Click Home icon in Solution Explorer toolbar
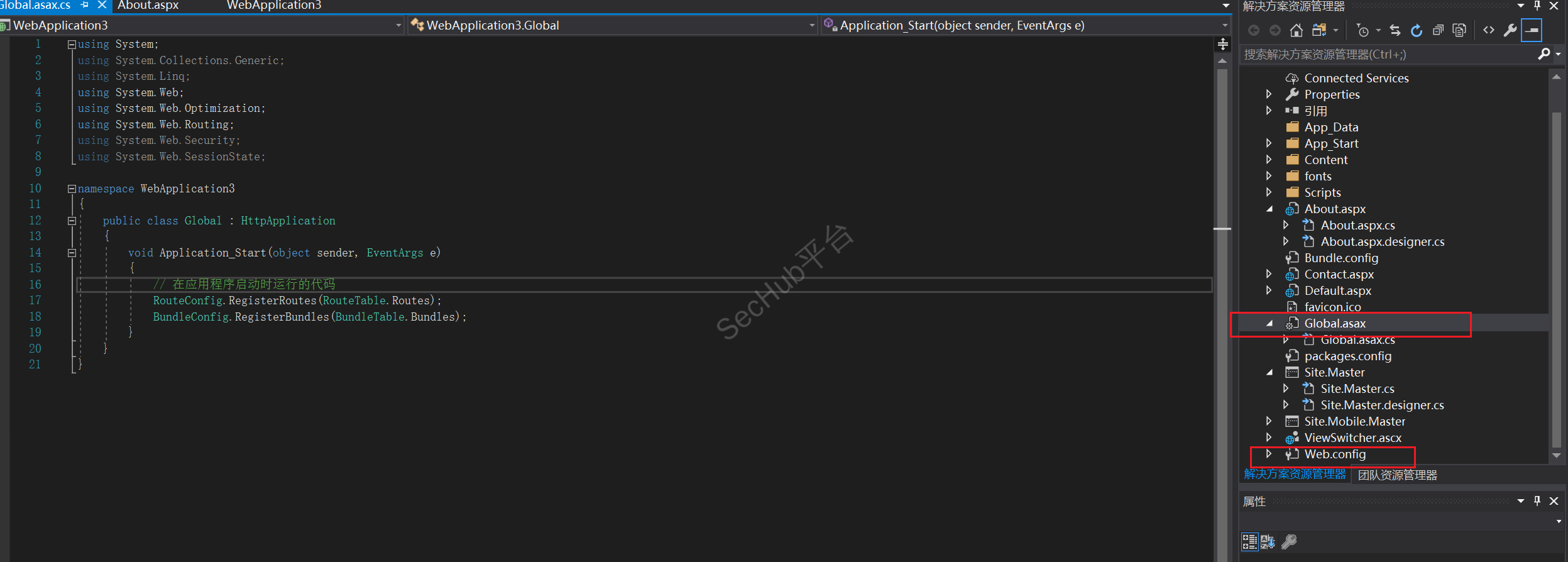 click(1296, 30)
